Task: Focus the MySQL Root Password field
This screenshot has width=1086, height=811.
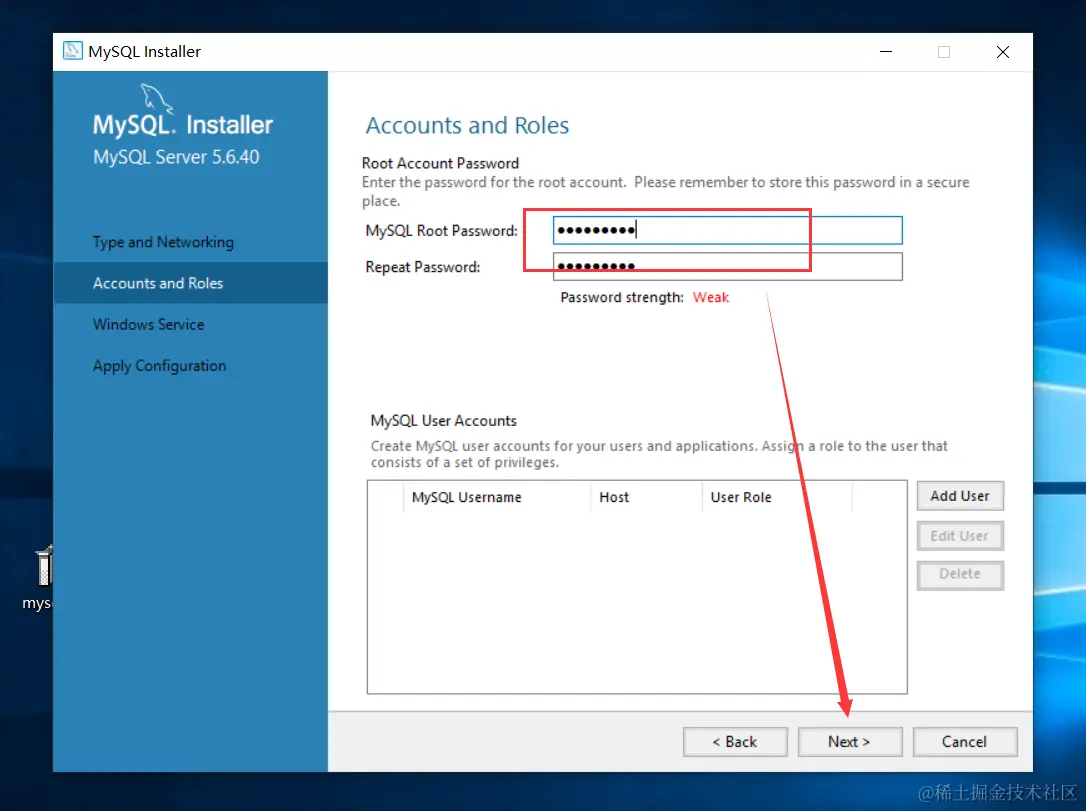Action: (x=727, y=230)
